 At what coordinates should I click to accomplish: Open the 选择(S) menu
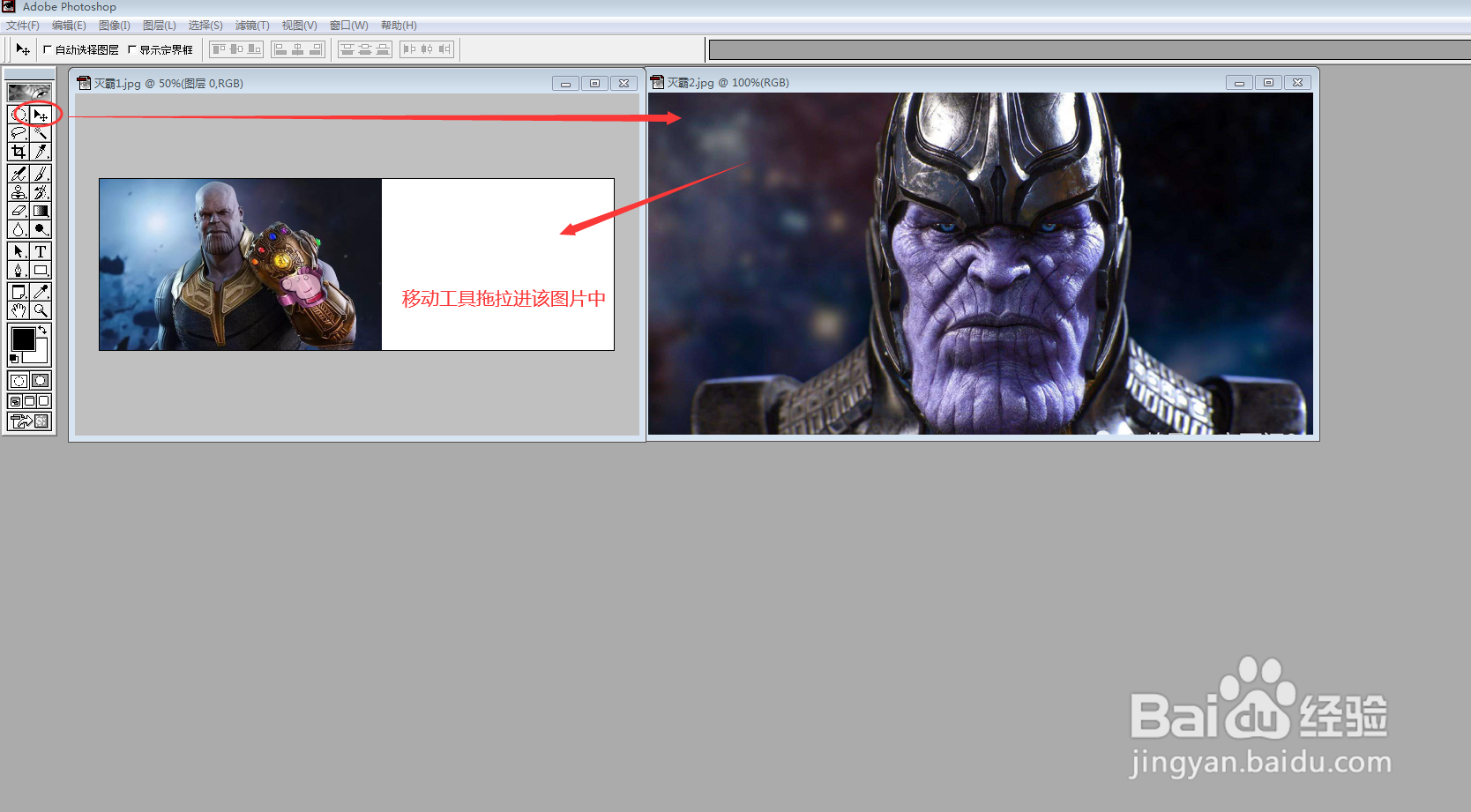tap(205, 26)
